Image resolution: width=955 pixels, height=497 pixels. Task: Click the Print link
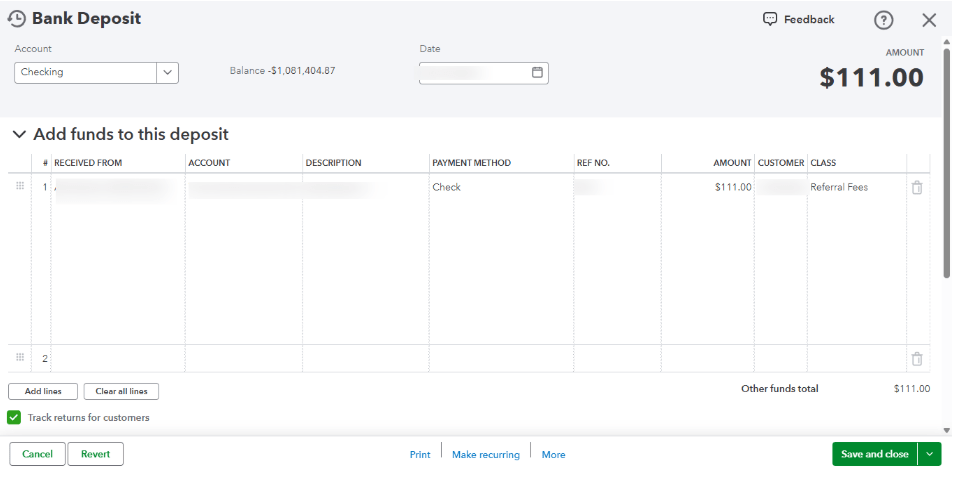(420, 454)
